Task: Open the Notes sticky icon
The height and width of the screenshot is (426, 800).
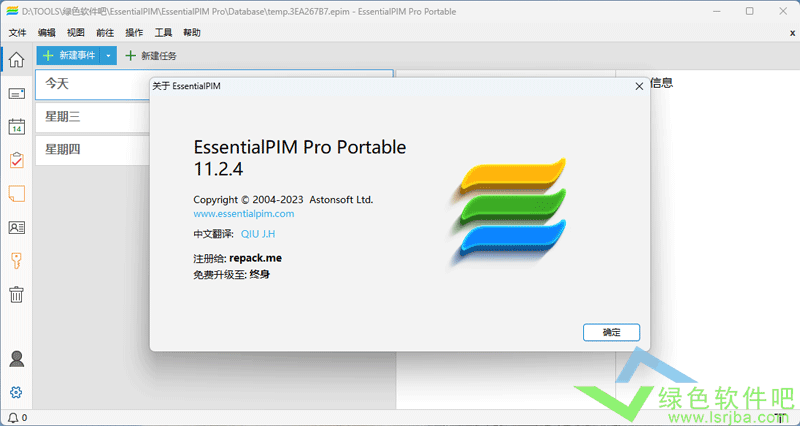Action: pos(16,194)
